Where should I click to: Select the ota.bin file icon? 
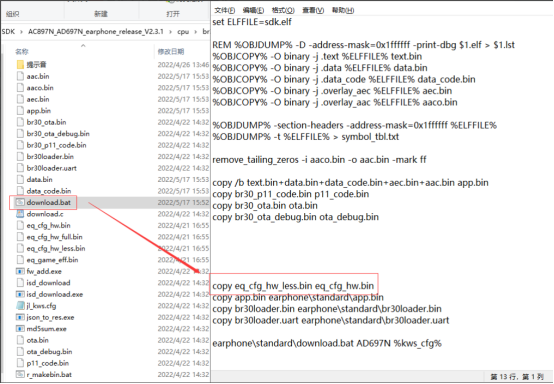tap(20, 340)
